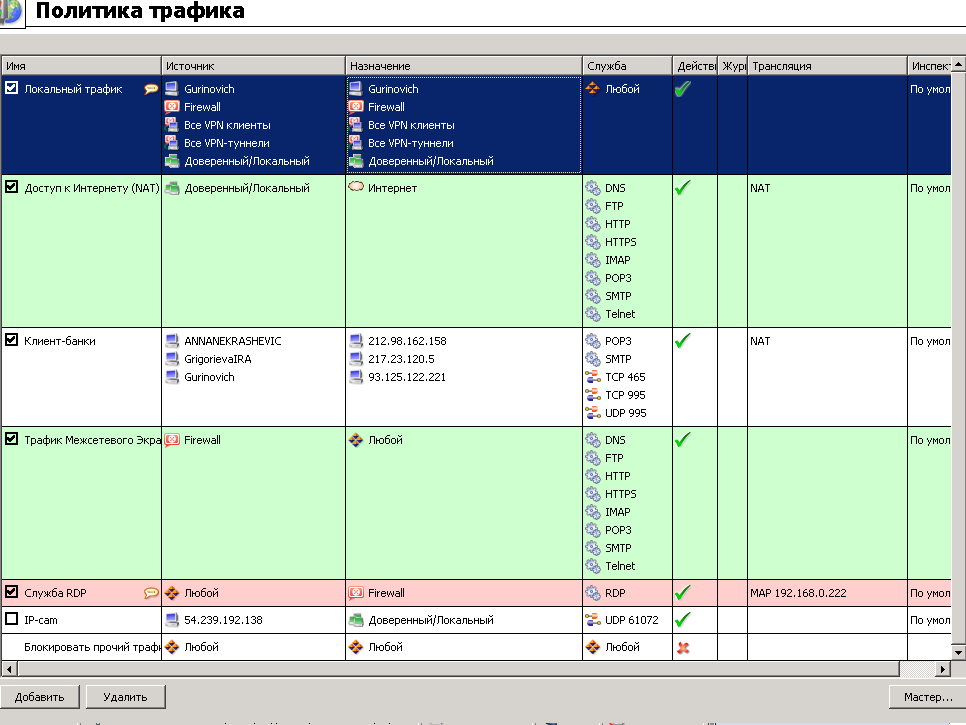Image resolution: width=966 pixels, height=725 pixels.
Task: Open the comment bubble on Служба RDP
Action: 151,593
